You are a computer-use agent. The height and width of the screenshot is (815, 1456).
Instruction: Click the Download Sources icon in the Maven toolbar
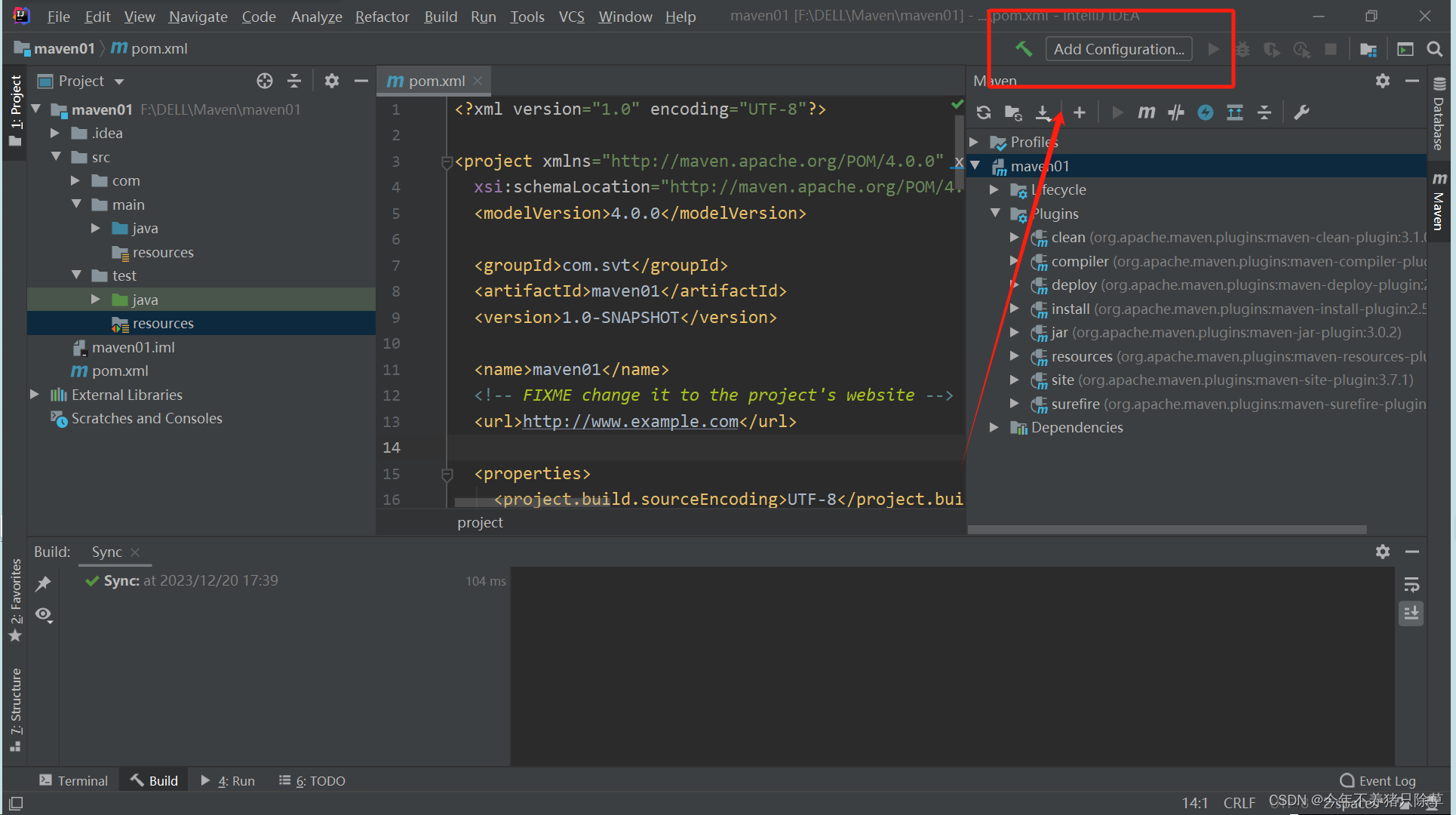click(x=1043, y=112)
